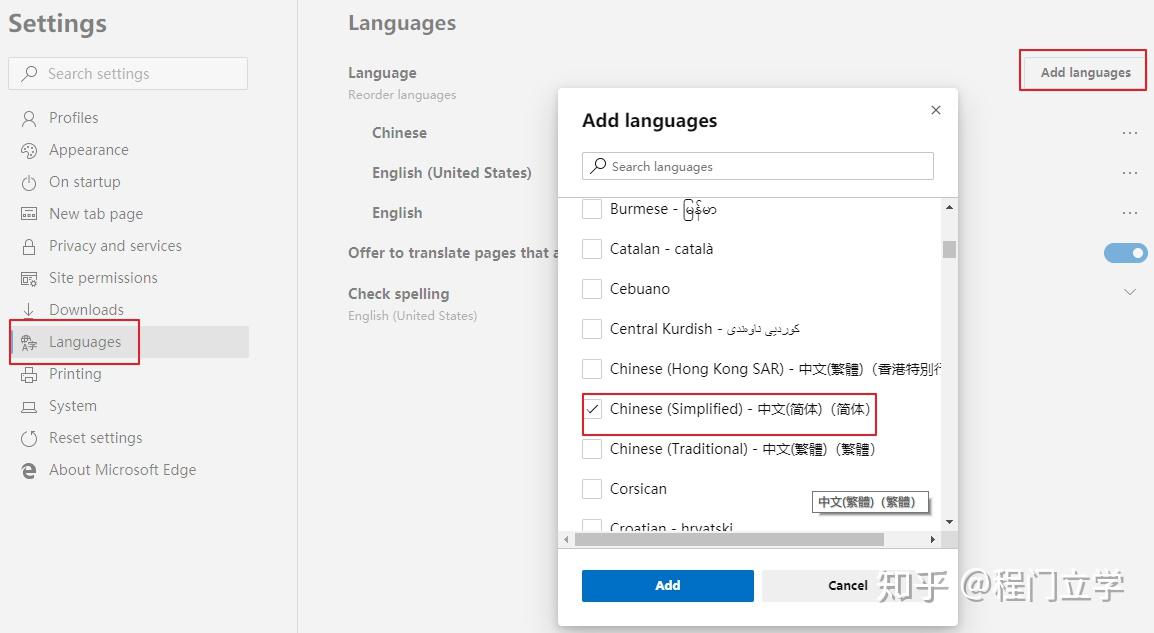Click the Search languages input field
This screenshot has height=633, width=1154.
tap(757, 166)
